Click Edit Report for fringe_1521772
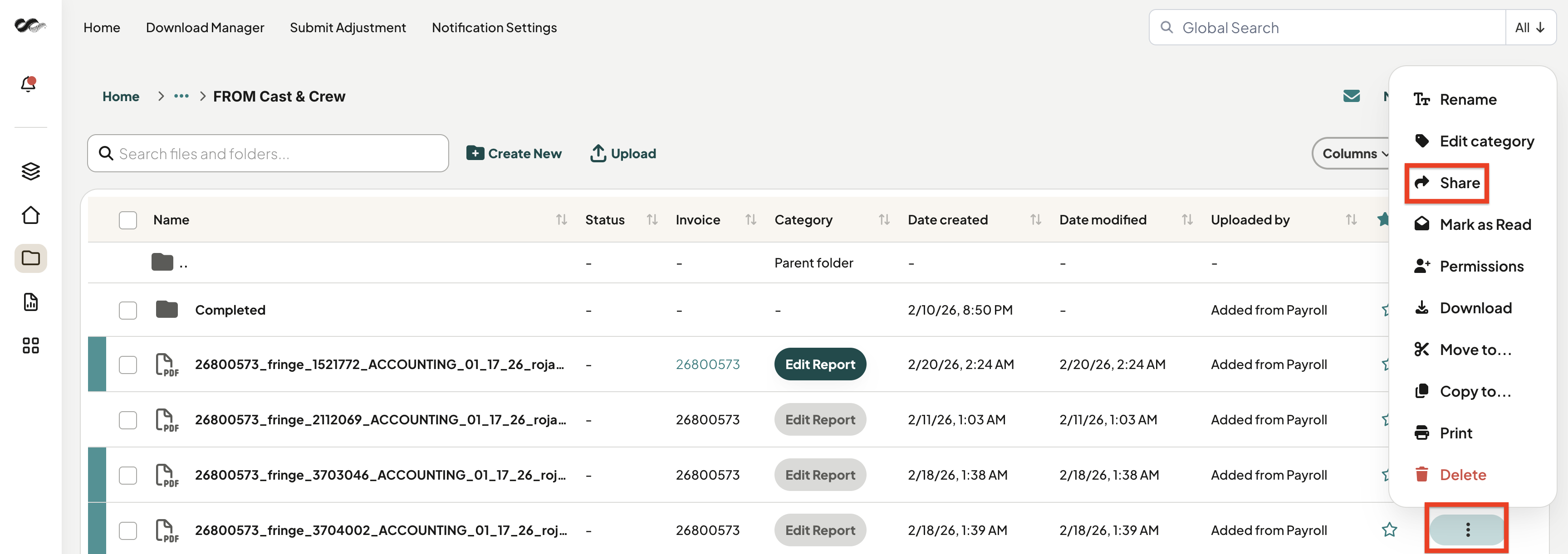 820,364
